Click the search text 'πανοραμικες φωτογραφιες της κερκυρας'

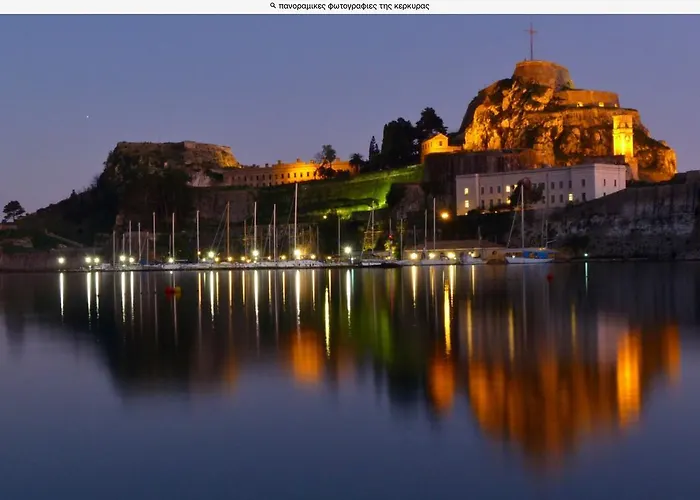pos(354,6)
